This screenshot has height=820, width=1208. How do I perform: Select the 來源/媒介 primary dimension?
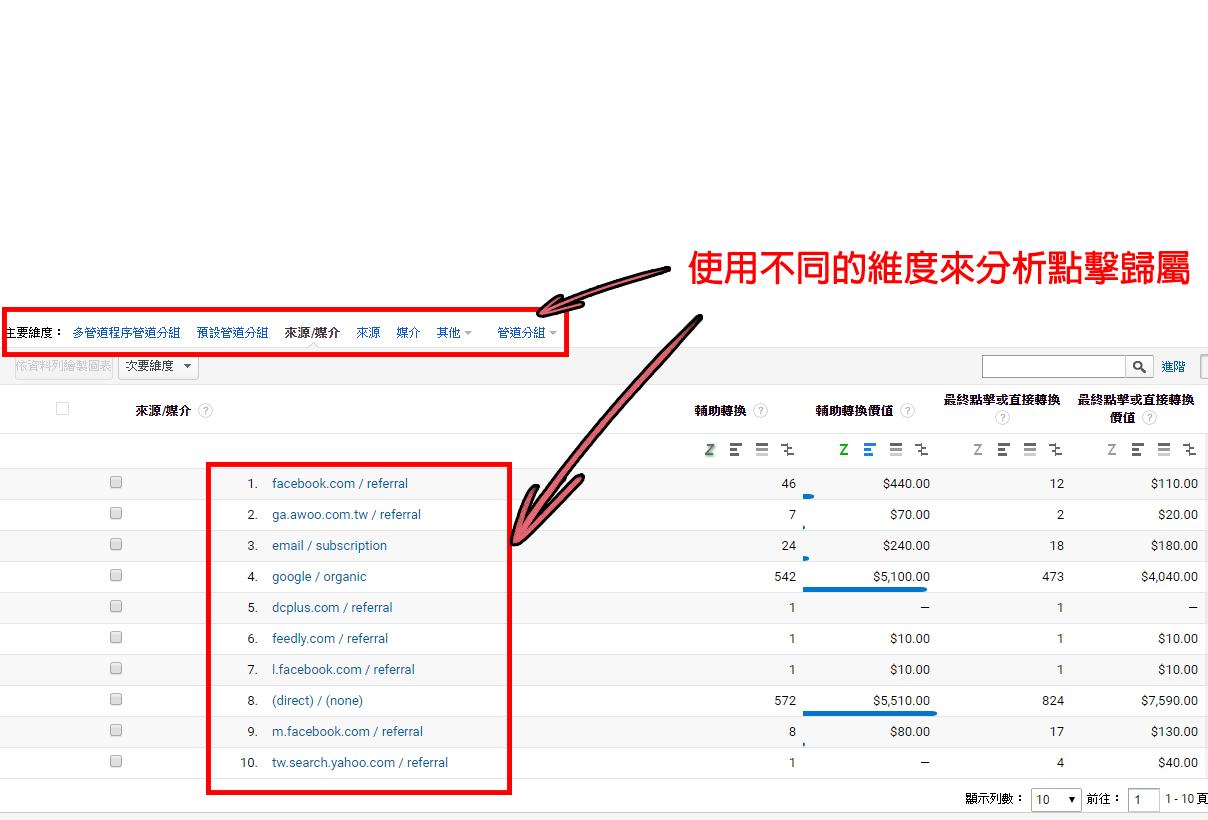pyautogui.click(x=312, y=333)
